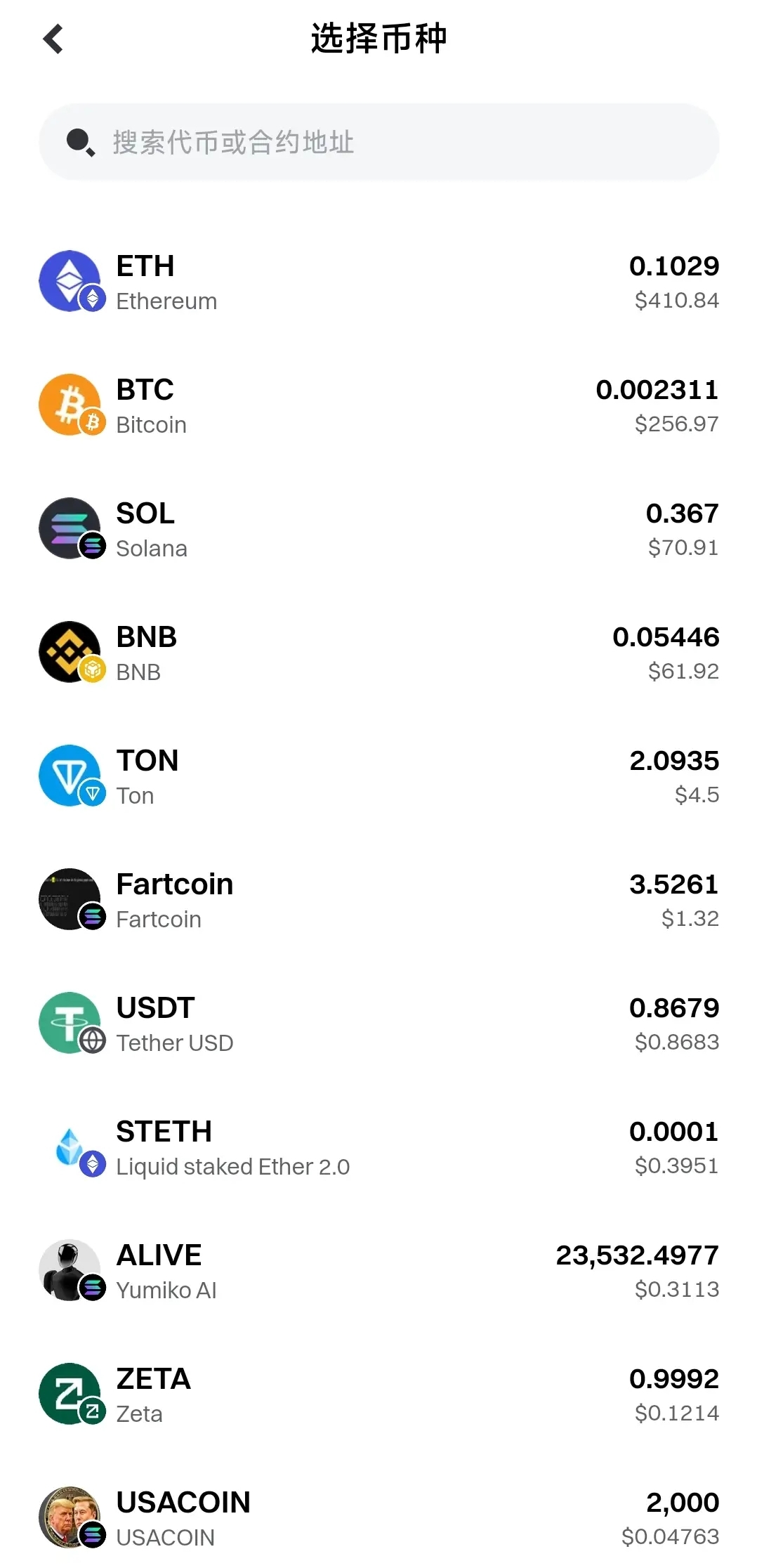
Task: Tap the ALIVE balance 23,532.4977
Action: pyautogui.click(x=637, y=1255)
